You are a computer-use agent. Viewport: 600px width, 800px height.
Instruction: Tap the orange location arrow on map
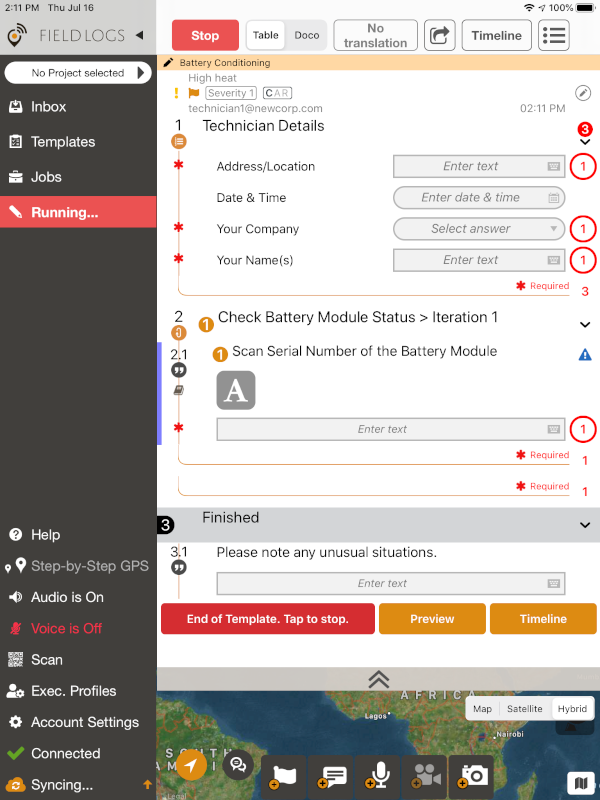(x=191, y=766)
